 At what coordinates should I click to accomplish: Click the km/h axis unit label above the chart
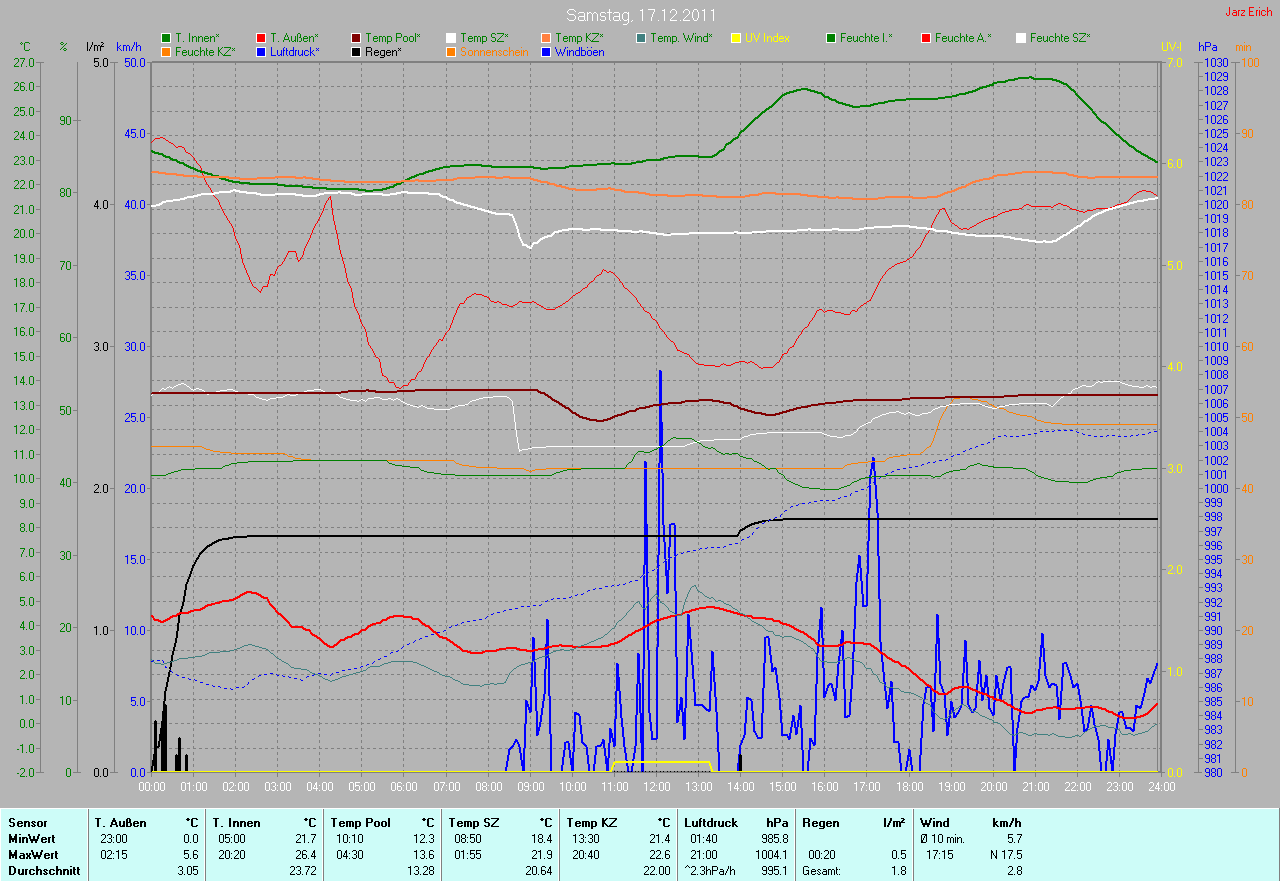128,47
